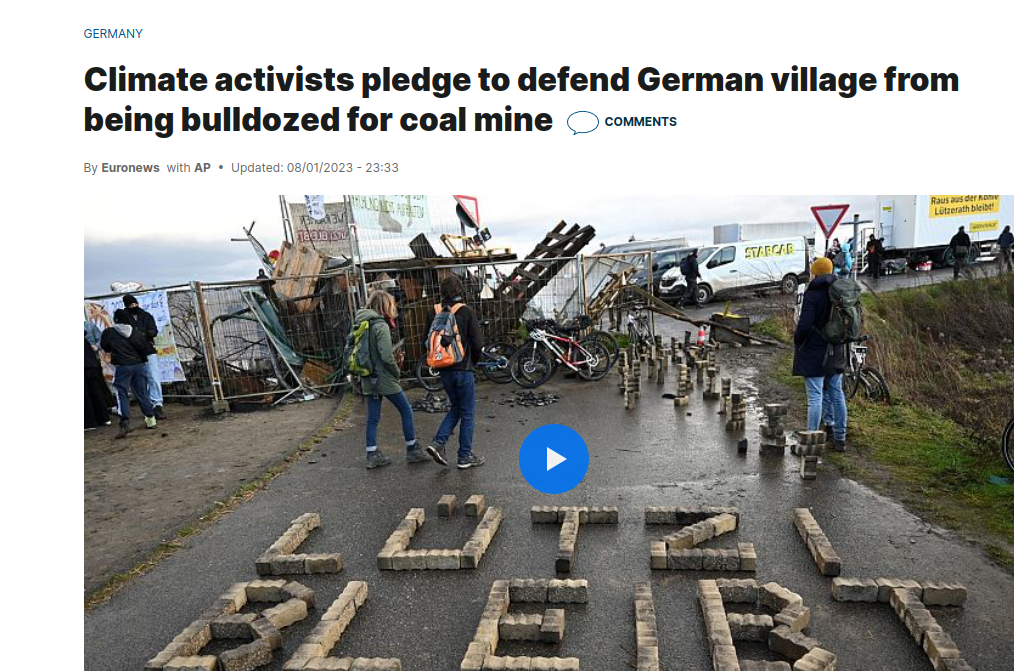Click the AP source credit

[x=202, y=167]
